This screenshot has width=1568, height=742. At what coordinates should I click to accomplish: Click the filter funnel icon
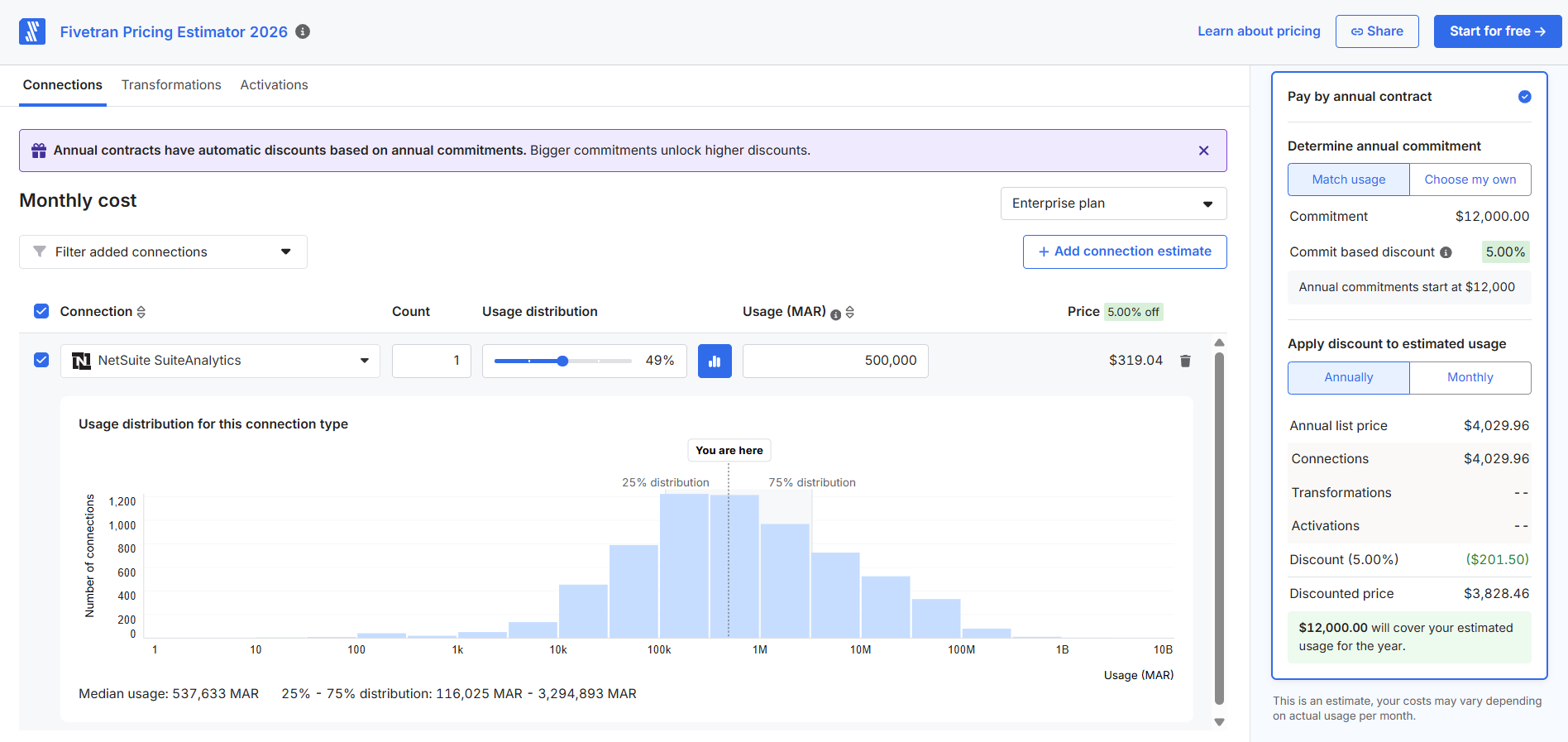39,251
